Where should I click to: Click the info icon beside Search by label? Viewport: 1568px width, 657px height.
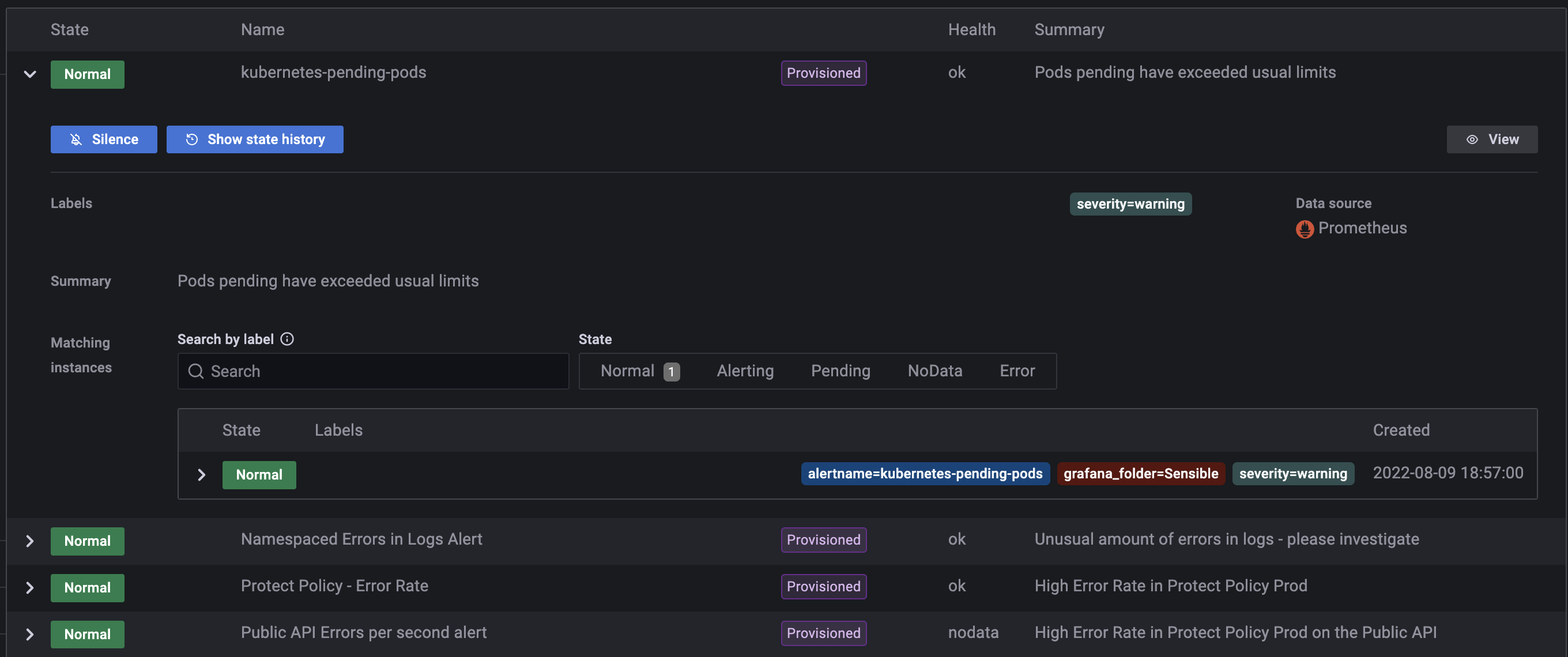pos(287,339)
